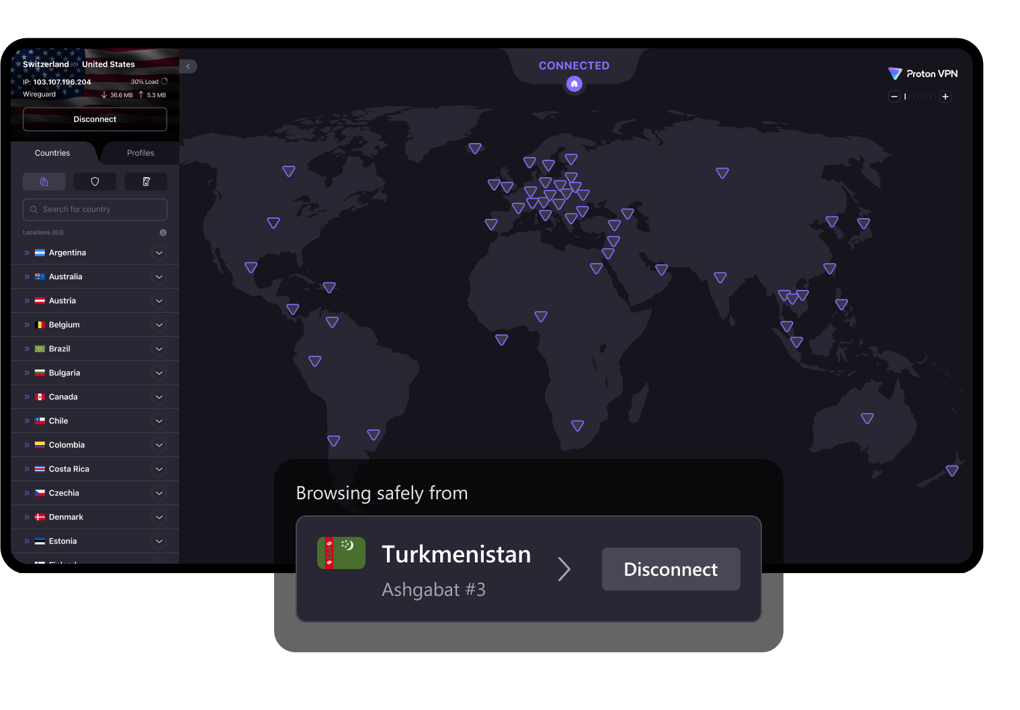
Task: Click Disconnect in the sidebar header
Action: coord(95,119)
